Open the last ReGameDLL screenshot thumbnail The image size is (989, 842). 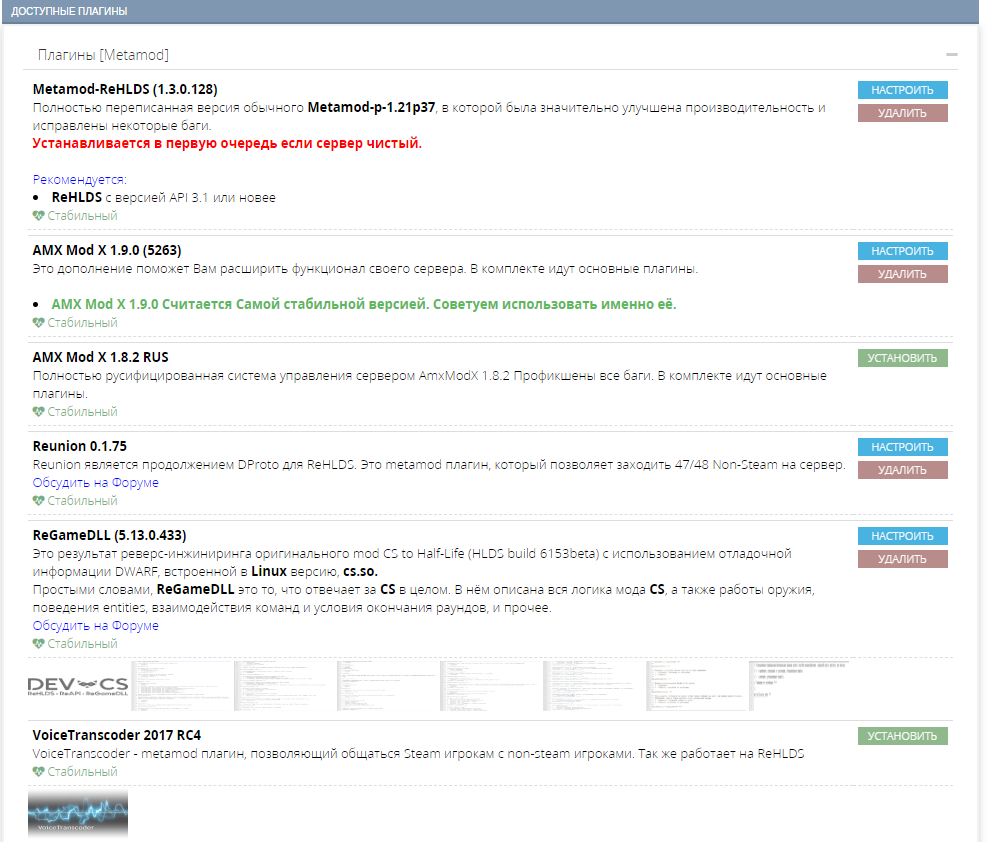tap(799, 686)
